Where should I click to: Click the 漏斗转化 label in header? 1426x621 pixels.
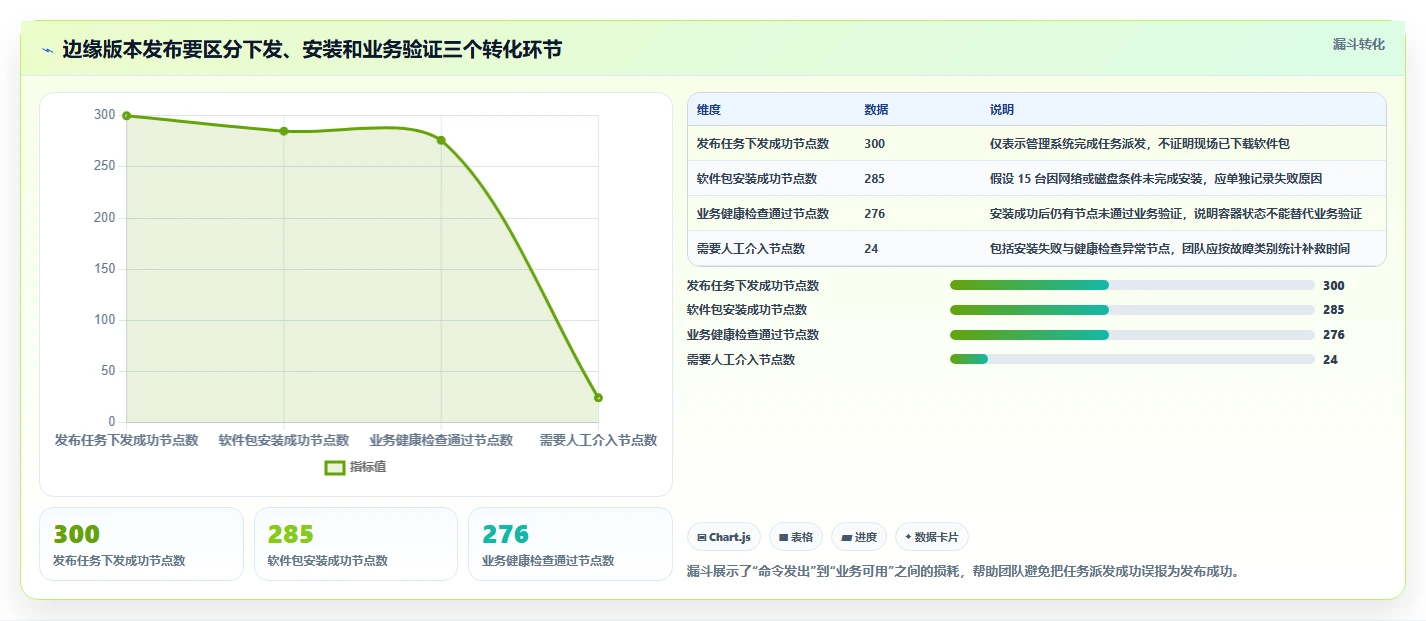1359,44
